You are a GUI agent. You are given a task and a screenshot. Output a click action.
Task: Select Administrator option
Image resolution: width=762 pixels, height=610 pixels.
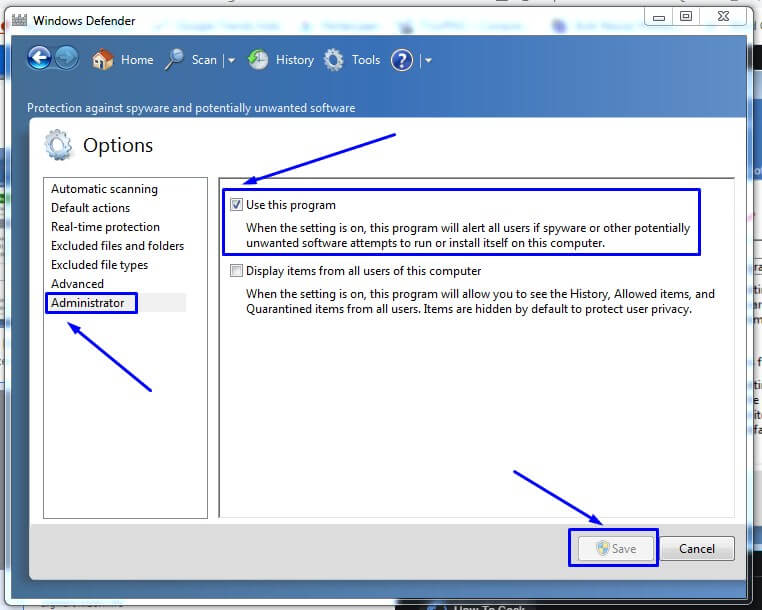click(88, 303)
